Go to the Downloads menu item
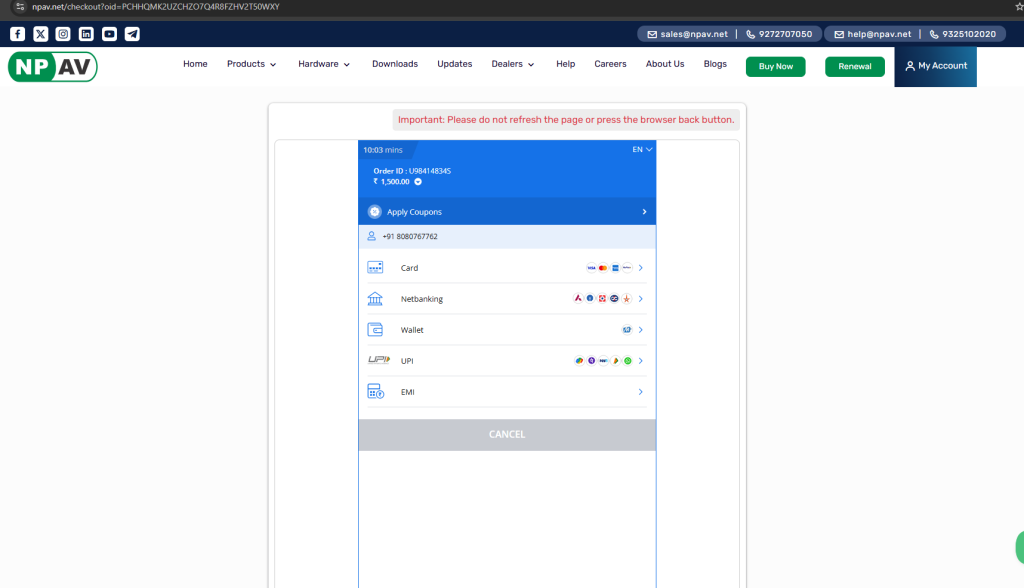 click(395, 64)
